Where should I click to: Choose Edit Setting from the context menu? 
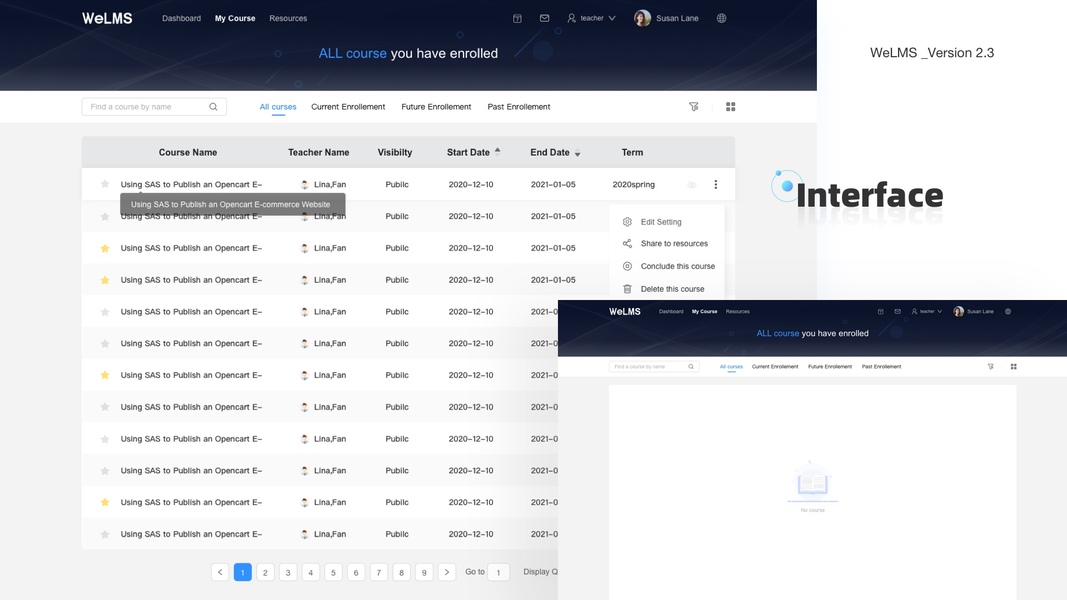point(661,222)
